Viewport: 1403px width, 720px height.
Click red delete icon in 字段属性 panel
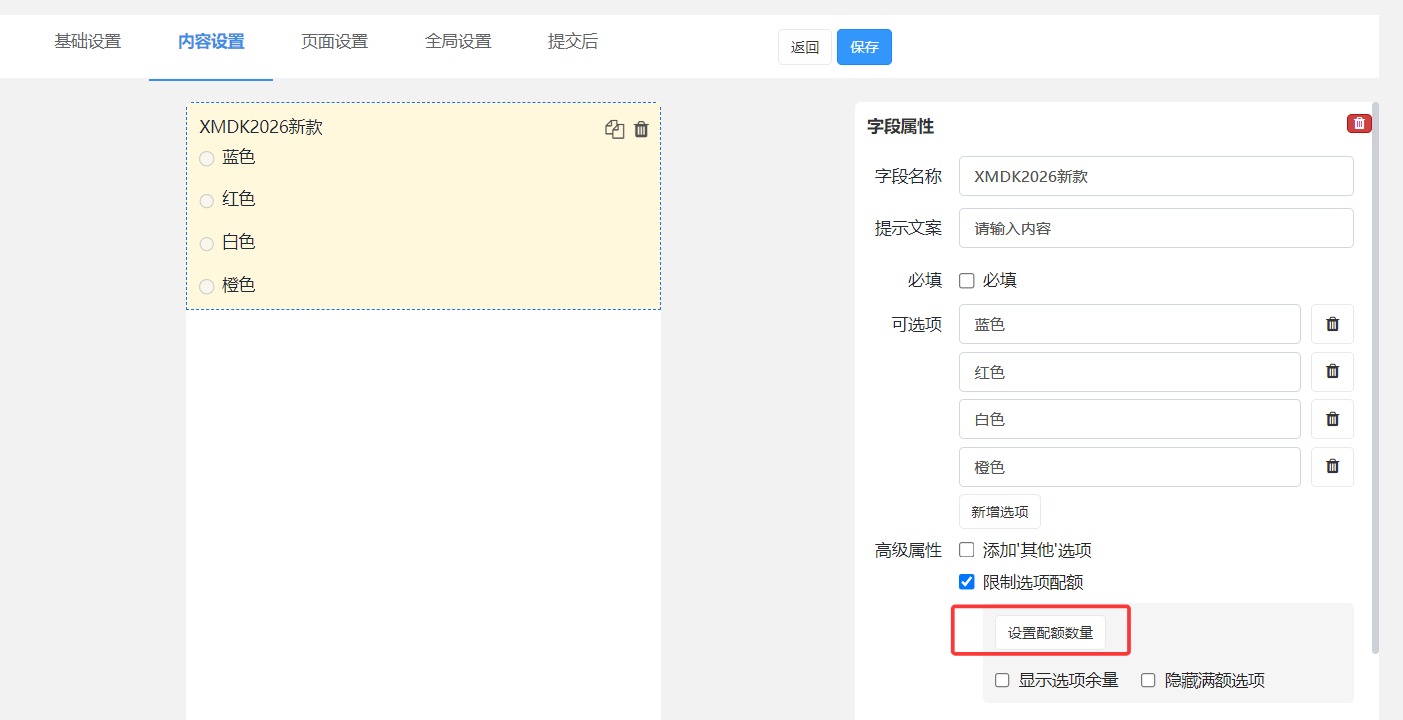click(x=1359, y=123)
